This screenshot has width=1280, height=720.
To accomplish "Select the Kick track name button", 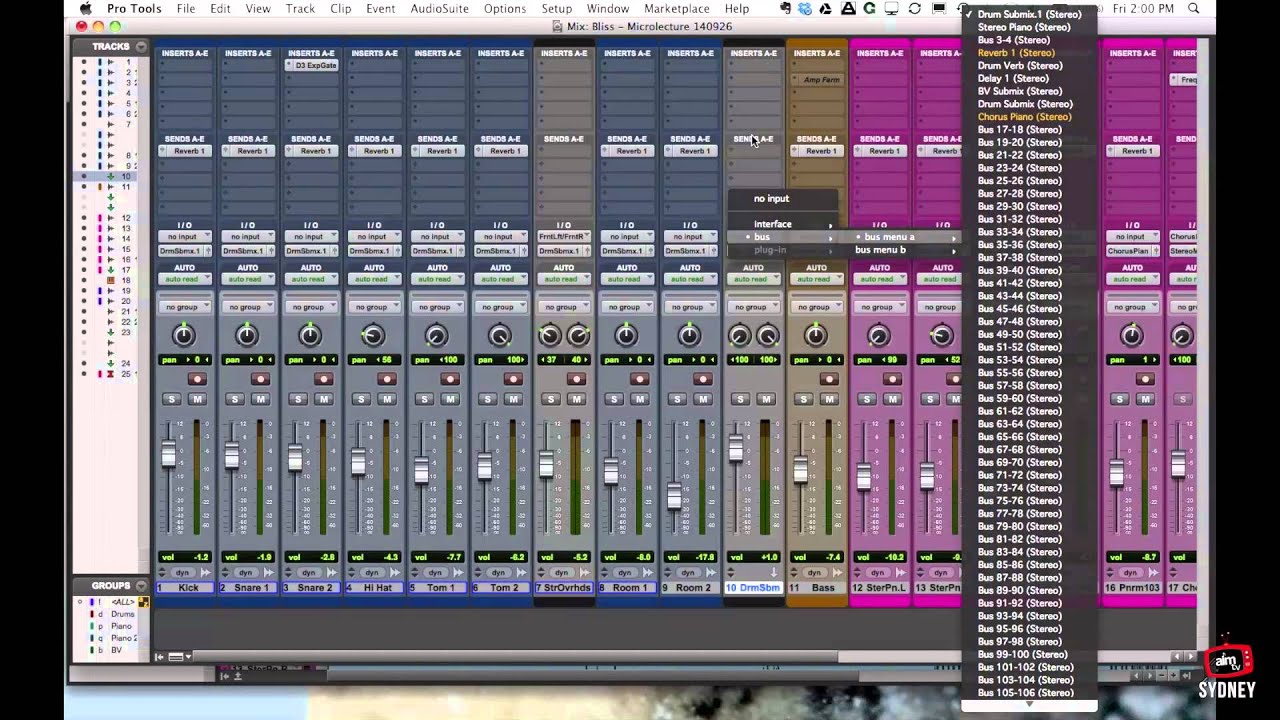I will coord(185,588).
